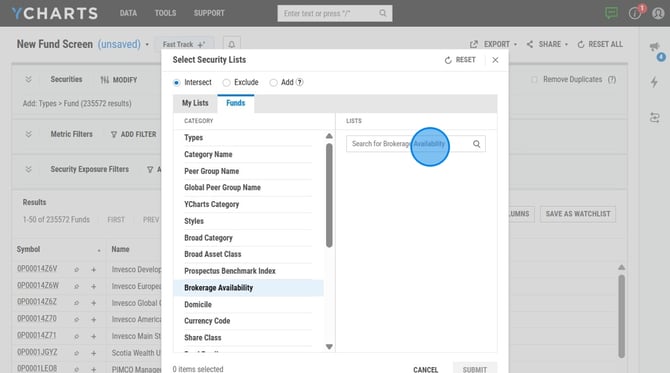Select the YCharts Category item
The width and height of the screenshot is (670, 373).
pyautogui.click(x=248, y=204)
